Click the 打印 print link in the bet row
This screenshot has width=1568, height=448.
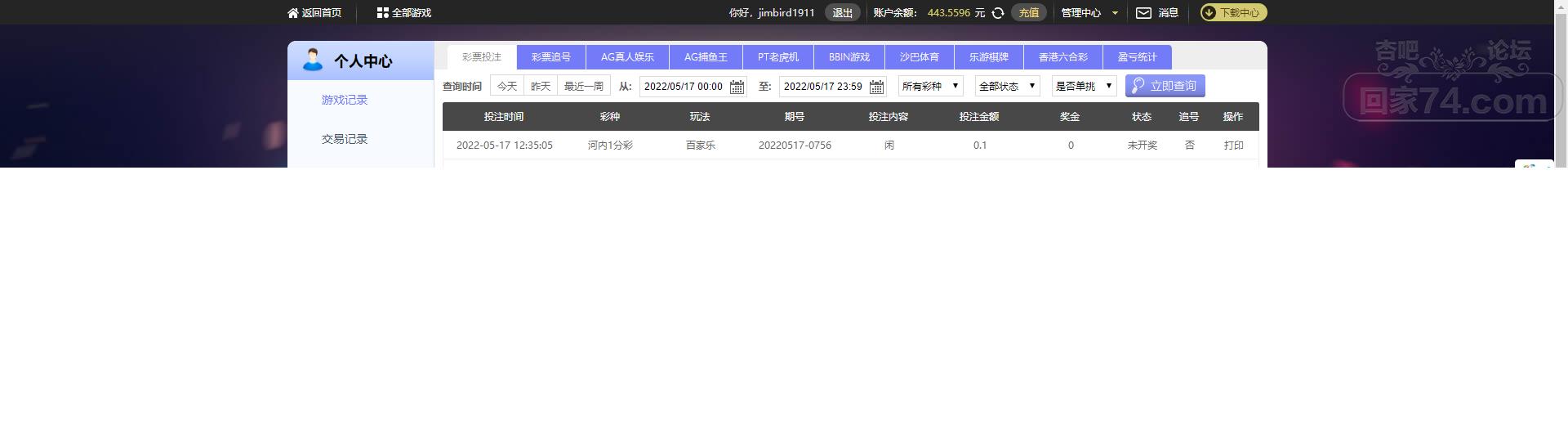tap(1233, 146)
